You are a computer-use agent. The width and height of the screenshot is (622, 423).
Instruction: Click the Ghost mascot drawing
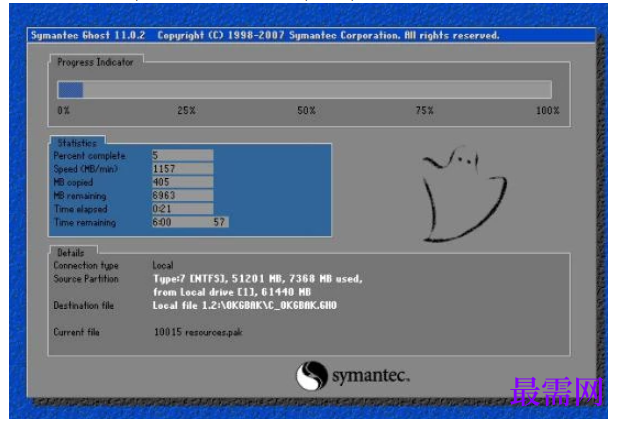tap(464, 193)
